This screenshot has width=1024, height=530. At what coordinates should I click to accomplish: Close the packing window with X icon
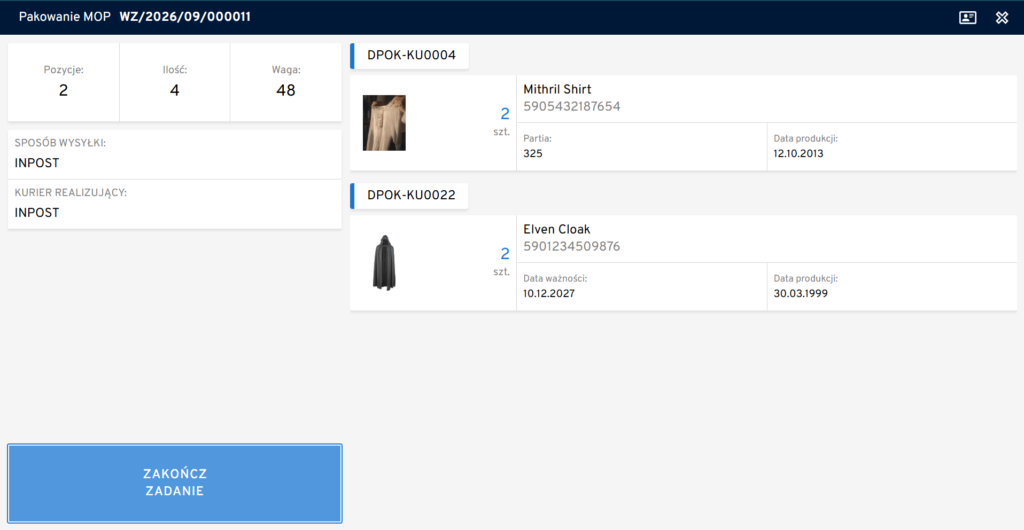[x=1002, y=18]
